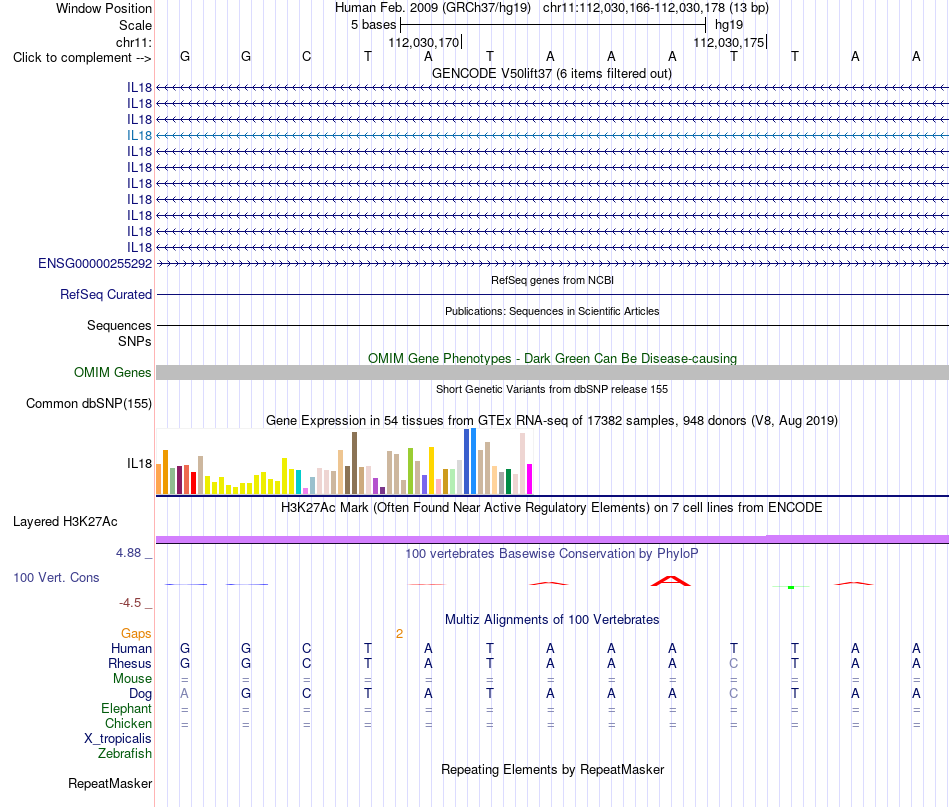Click the faded C base in the Rhesus row
The image size is (950, 807).
point(734,663)
